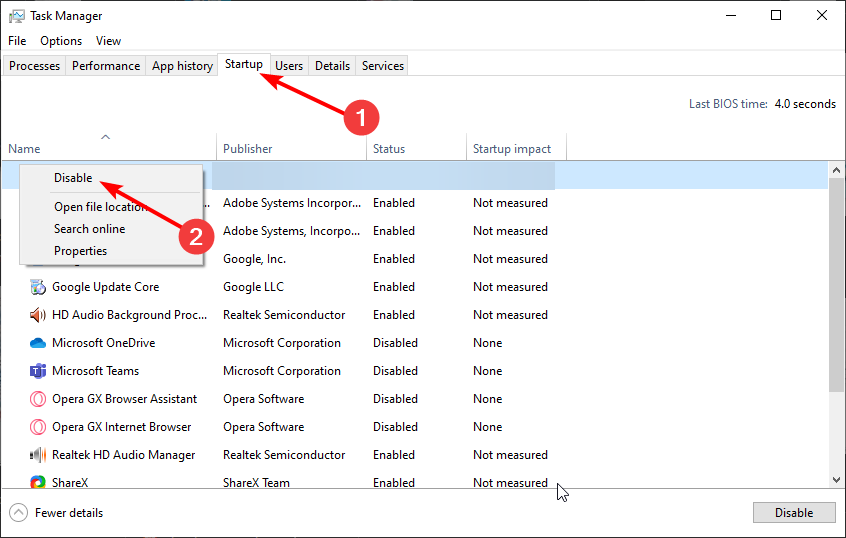846x538 pixels.
Task: Click Realtek Semiconductor for HD Audio Background
Action: [x=284, y=315]
